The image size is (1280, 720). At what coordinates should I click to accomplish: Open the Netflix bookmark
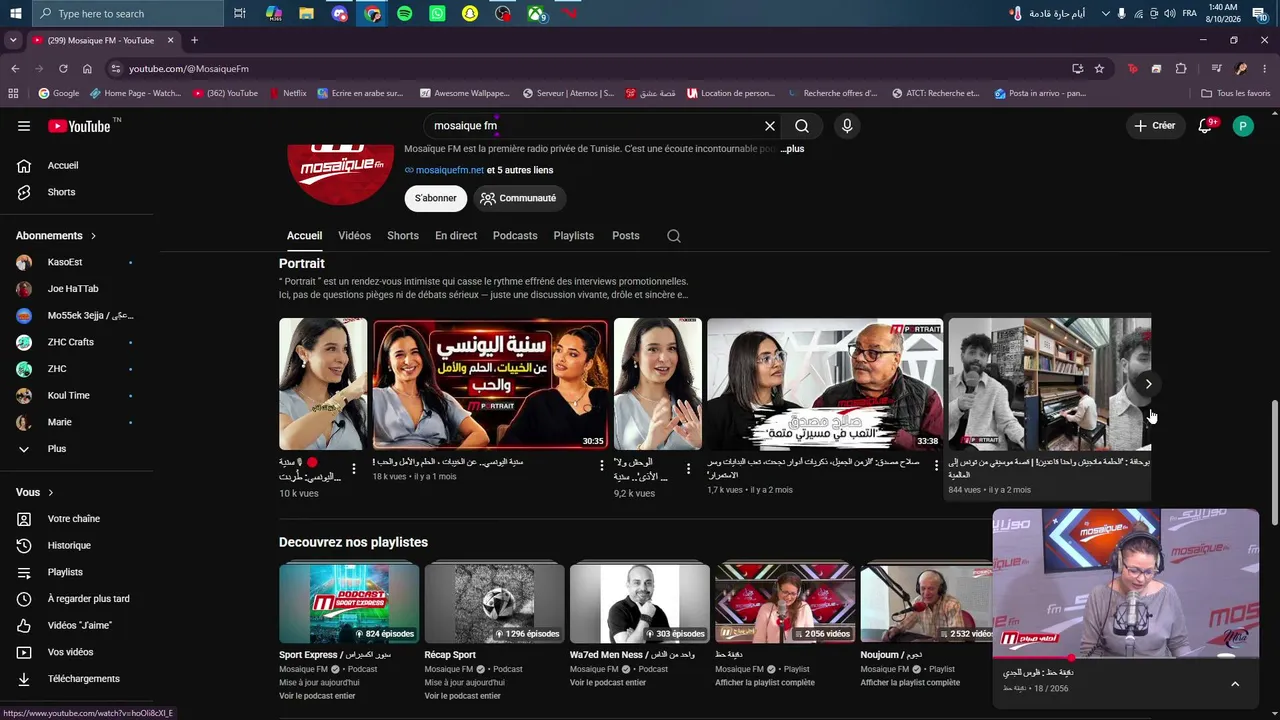click(288, 93)
